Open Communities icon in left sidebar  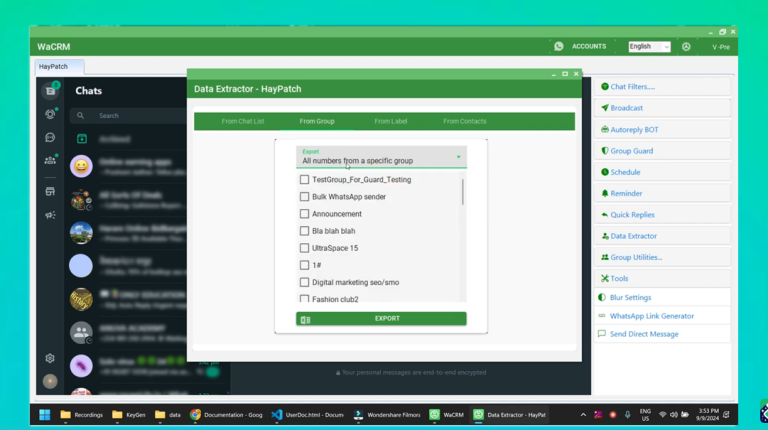[x=50, y=160]
